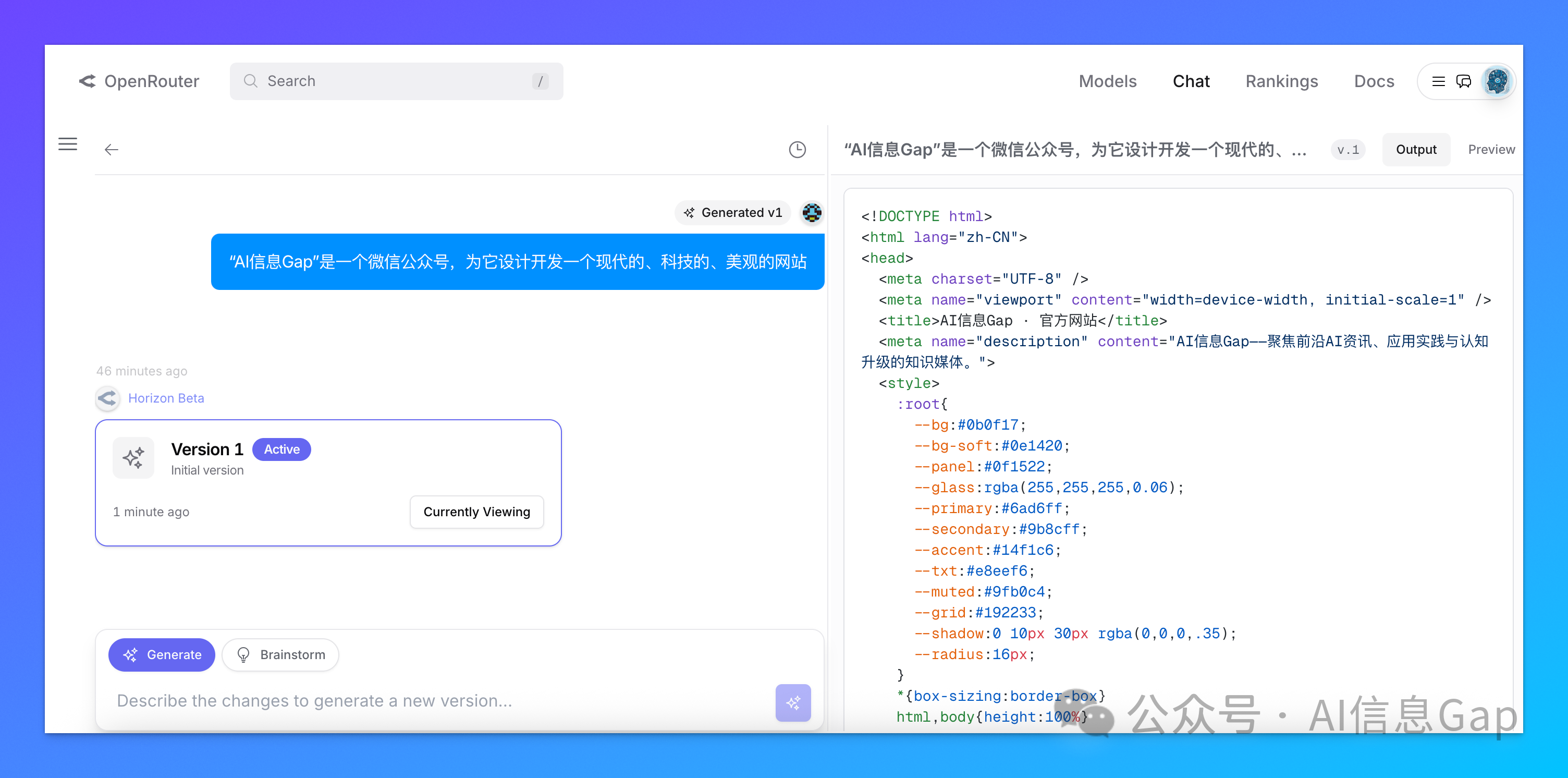The height and width of the screenshot is (778, 1568).
Task: Click the '--bg-soft:#0e1420' code line
Action: [992, 446]
